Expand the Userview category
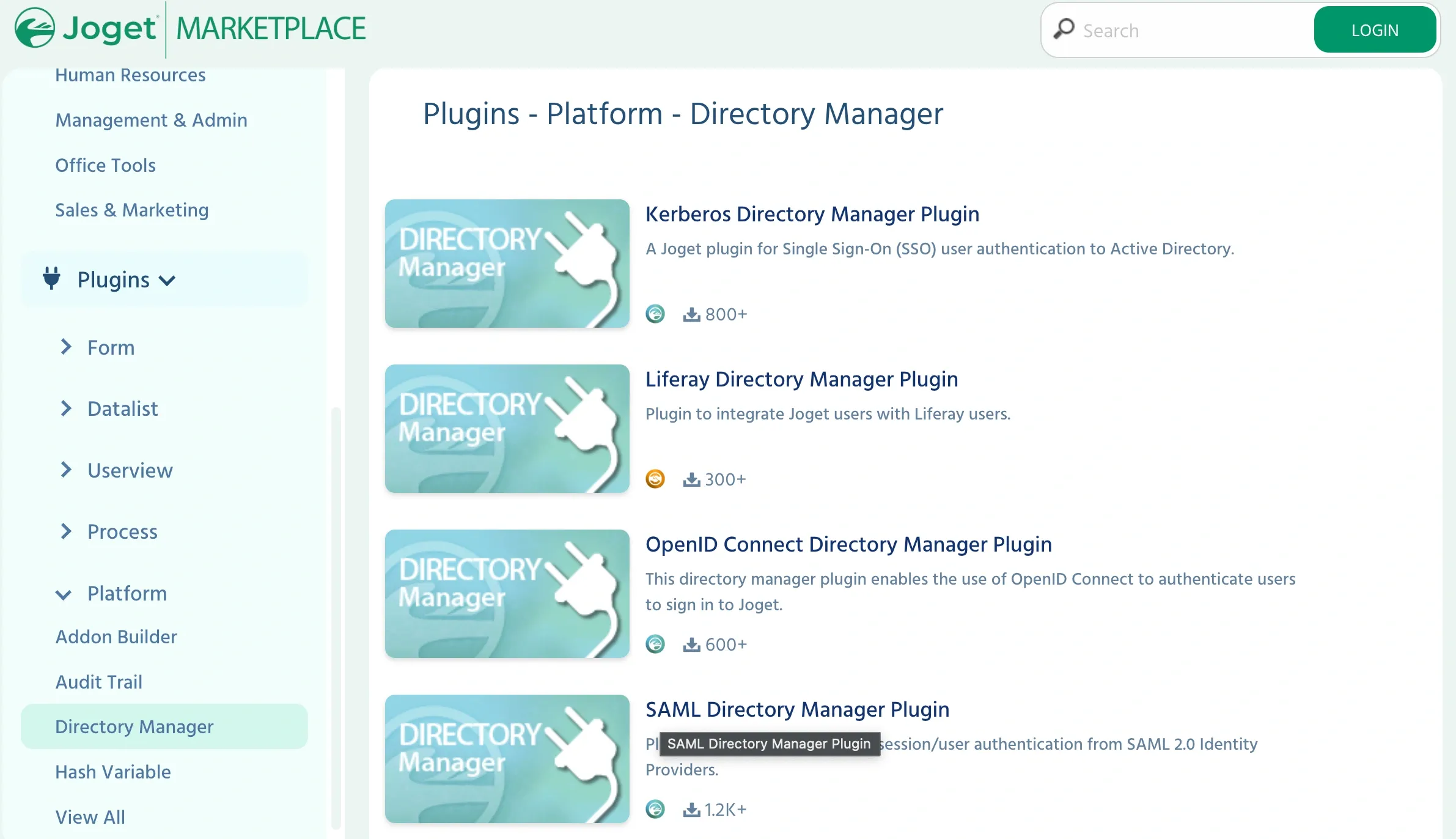 66,470
